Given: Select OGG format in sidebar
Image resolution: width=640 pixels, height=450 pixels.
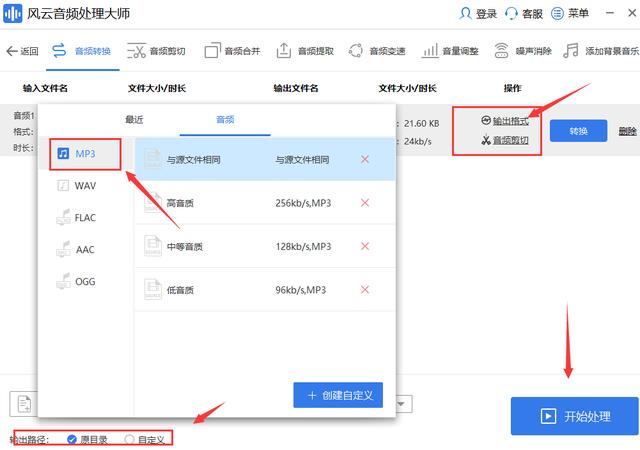Looking at the screenshot, I should pos(85,281).
